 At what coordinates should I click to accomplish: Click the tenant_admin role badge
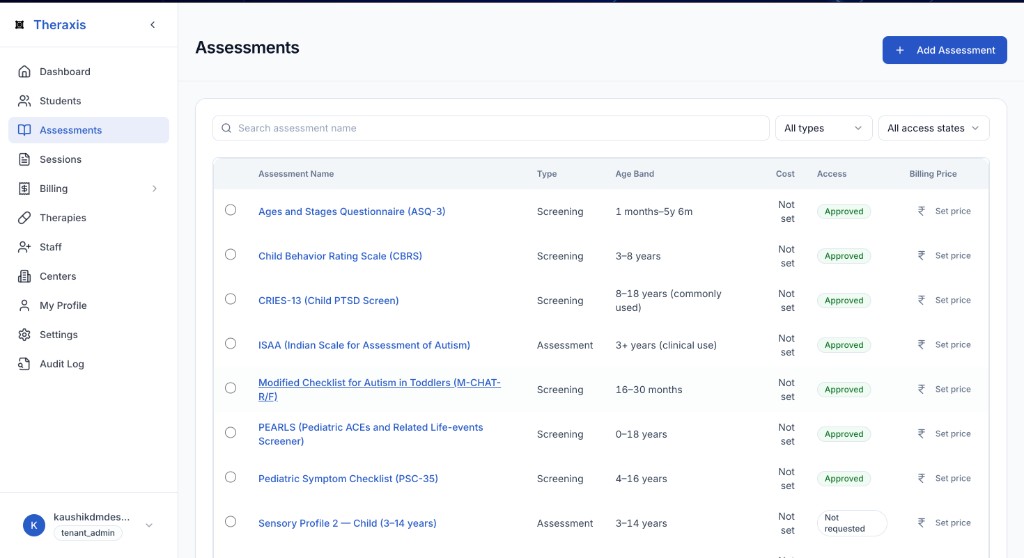[x=88, y=533]
